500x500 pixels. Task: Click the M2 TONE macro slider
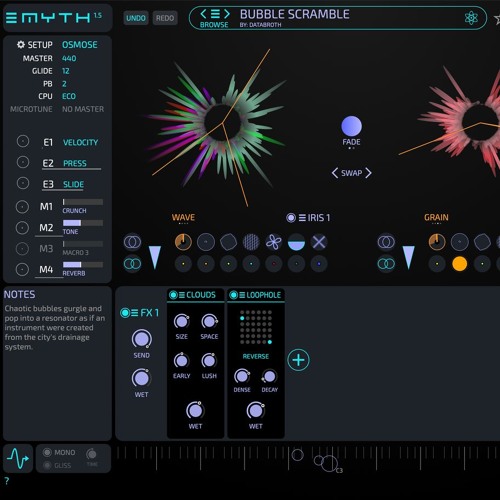[x=83, y=223]
